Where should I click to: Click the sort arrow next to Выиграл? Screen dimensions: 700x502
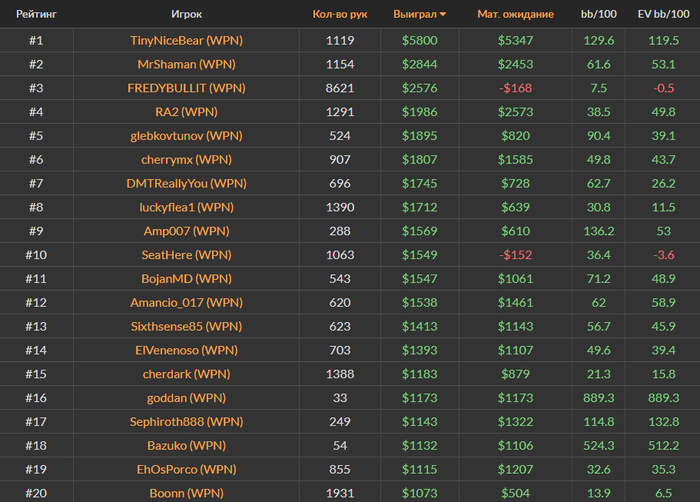pos(443,15)
